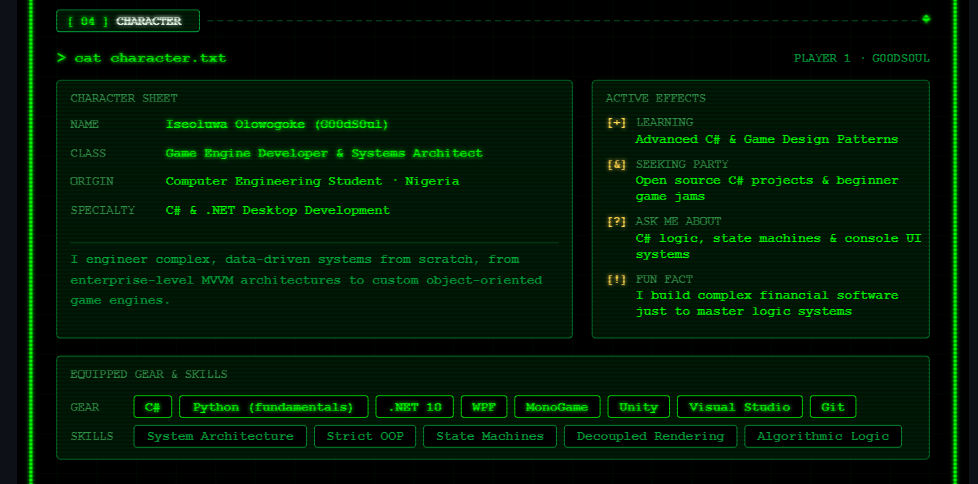This screenshot has height=484, width=978.
Task: Click the Algorithmic Logic skill tag
Action: tap(823, 437)
